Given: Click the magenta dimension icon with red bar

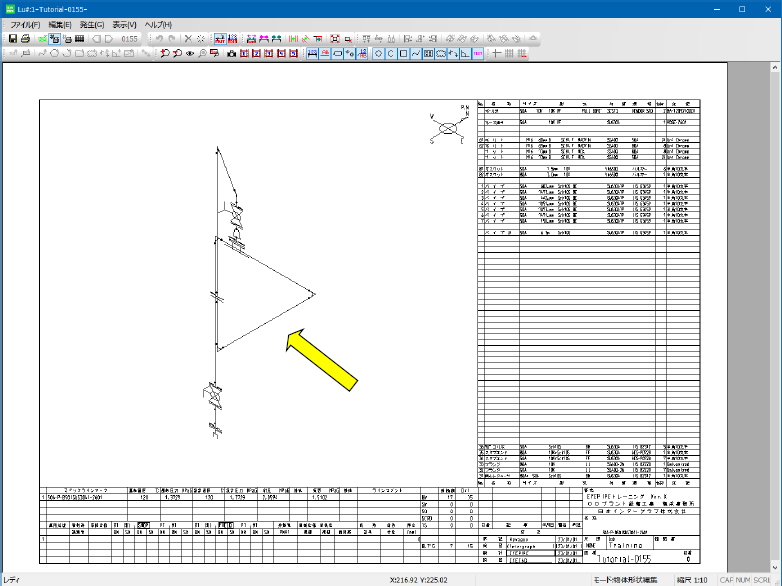Looking at the screenshot, I should point(250,38).
